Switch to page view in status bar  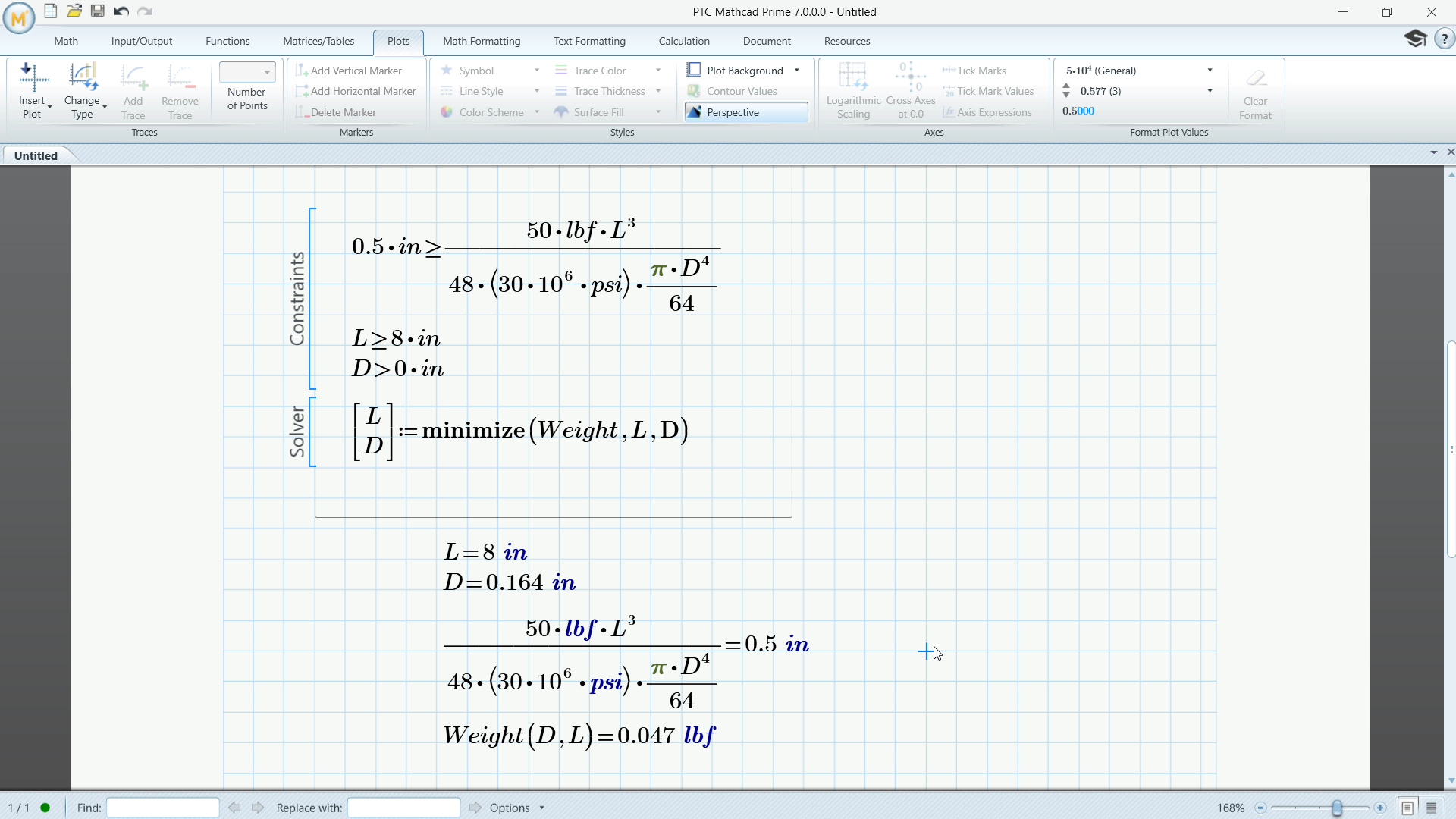coord(1407,808)
